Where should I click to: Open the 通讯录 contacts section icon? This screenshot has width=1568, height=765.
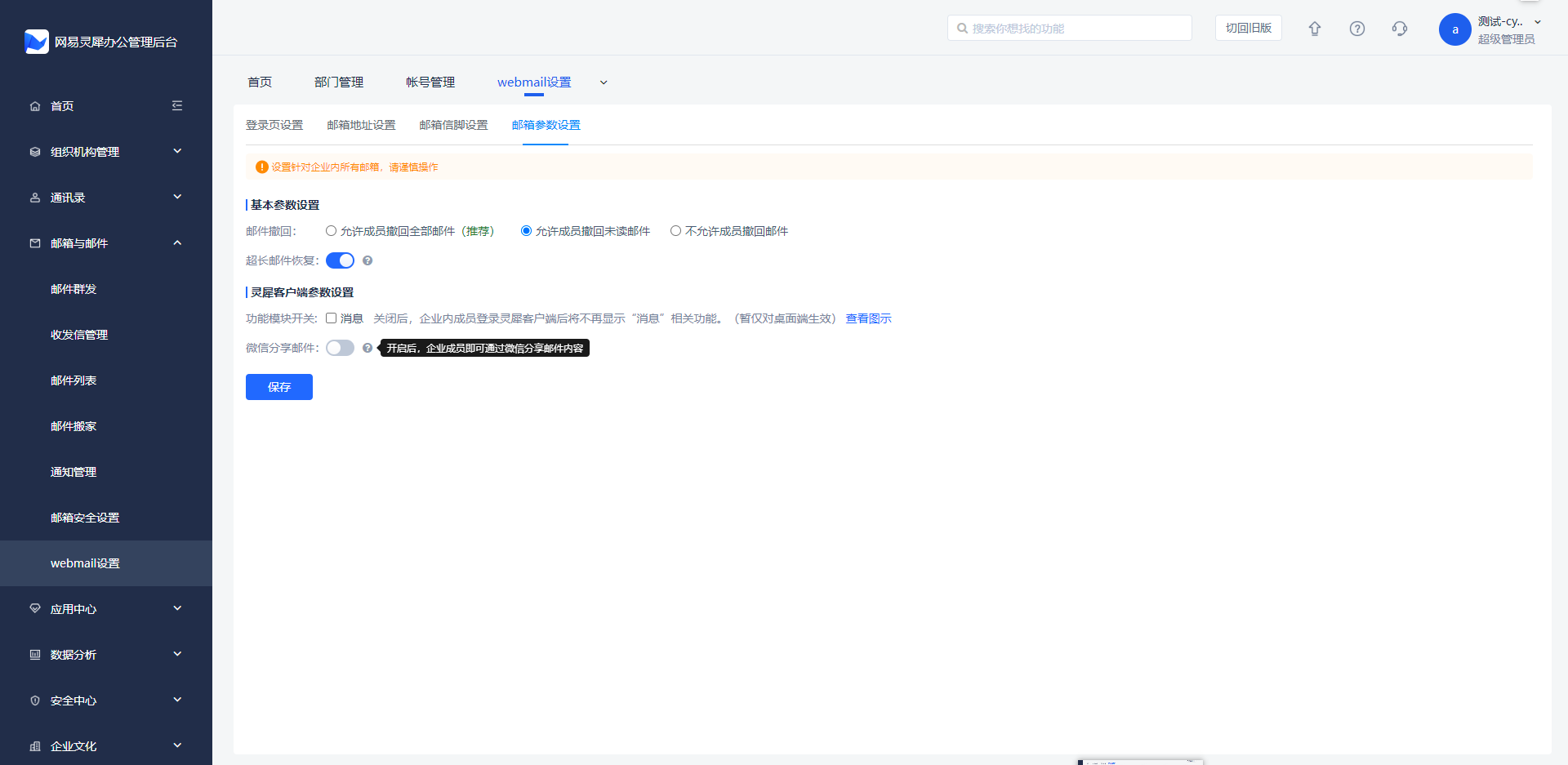34,197
